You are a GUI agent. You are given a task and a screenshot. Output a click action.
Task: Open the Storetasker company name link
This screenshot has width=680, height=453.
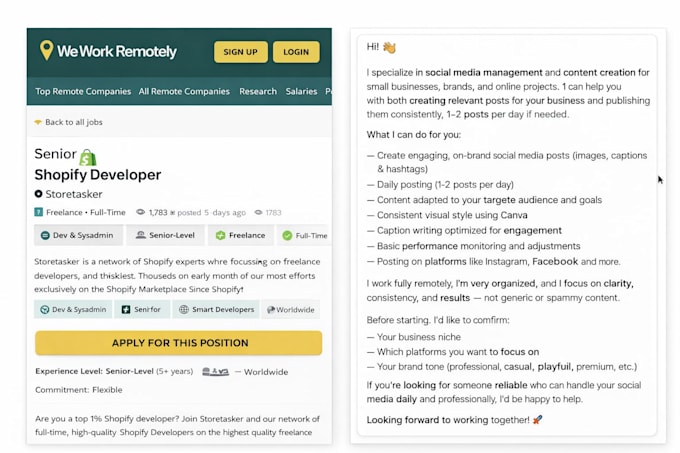[x=74, y=194]
